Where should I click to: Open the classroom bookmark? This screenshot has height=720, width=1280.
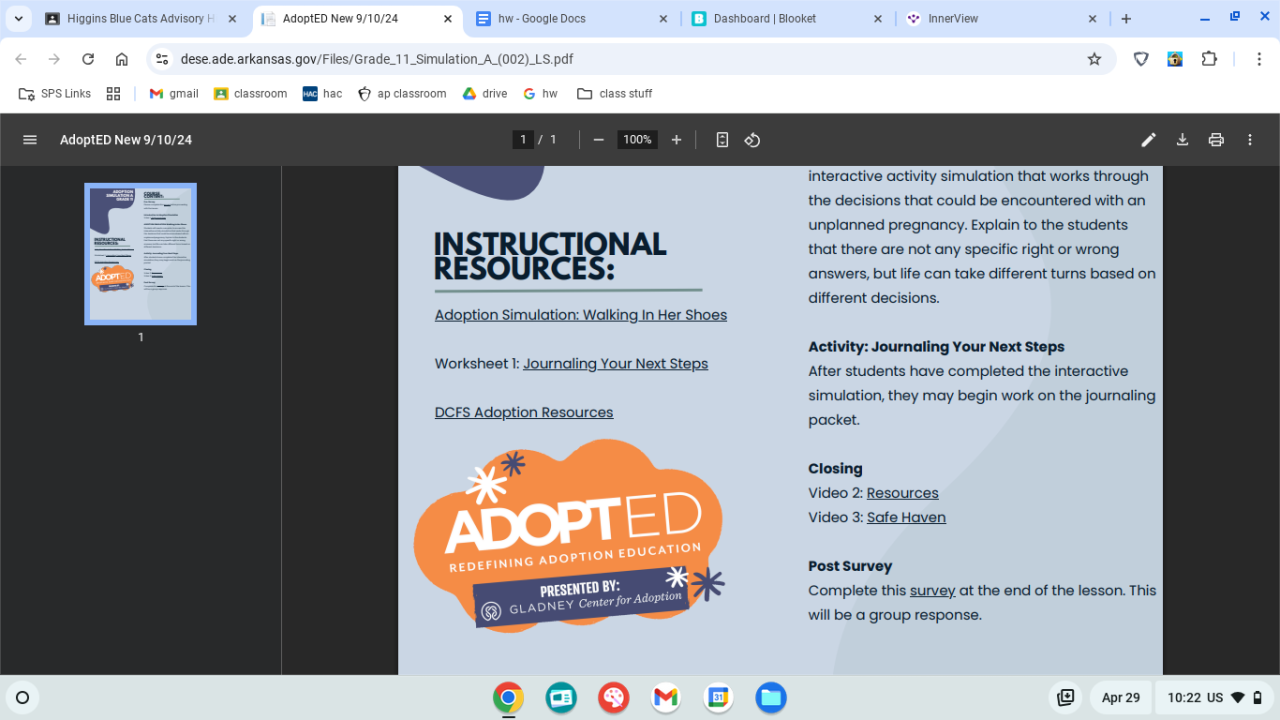click(x=250, y=94)
